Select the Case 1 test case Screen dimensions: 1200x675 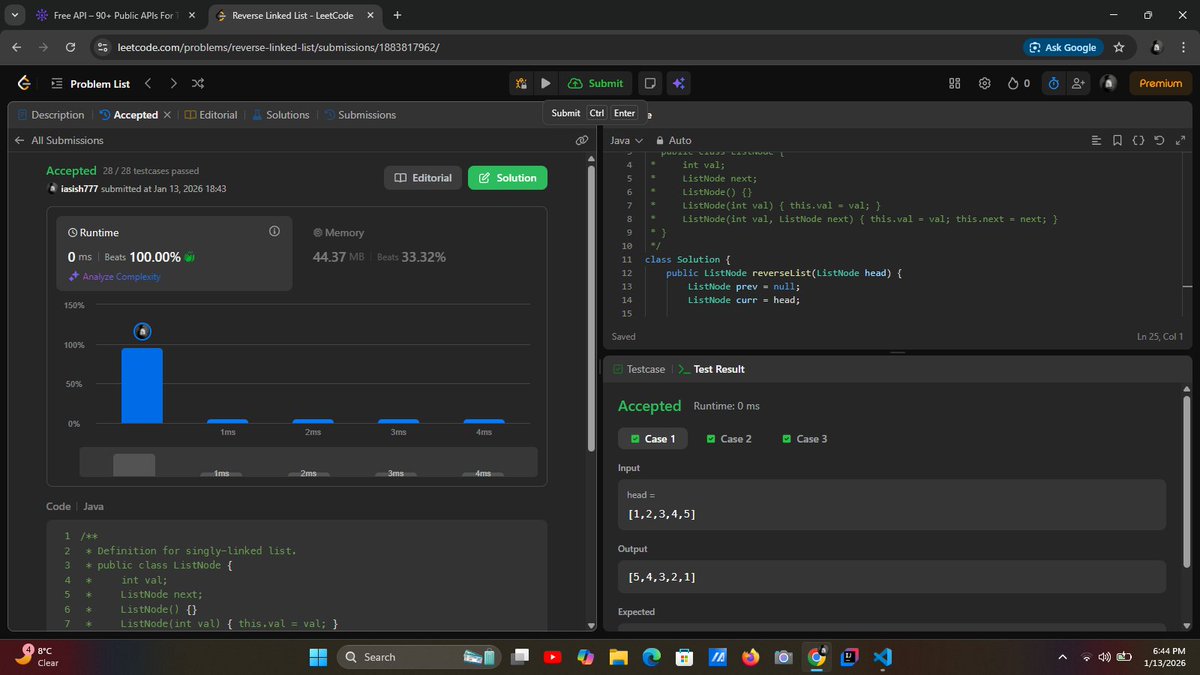click(x=653, y=439)
